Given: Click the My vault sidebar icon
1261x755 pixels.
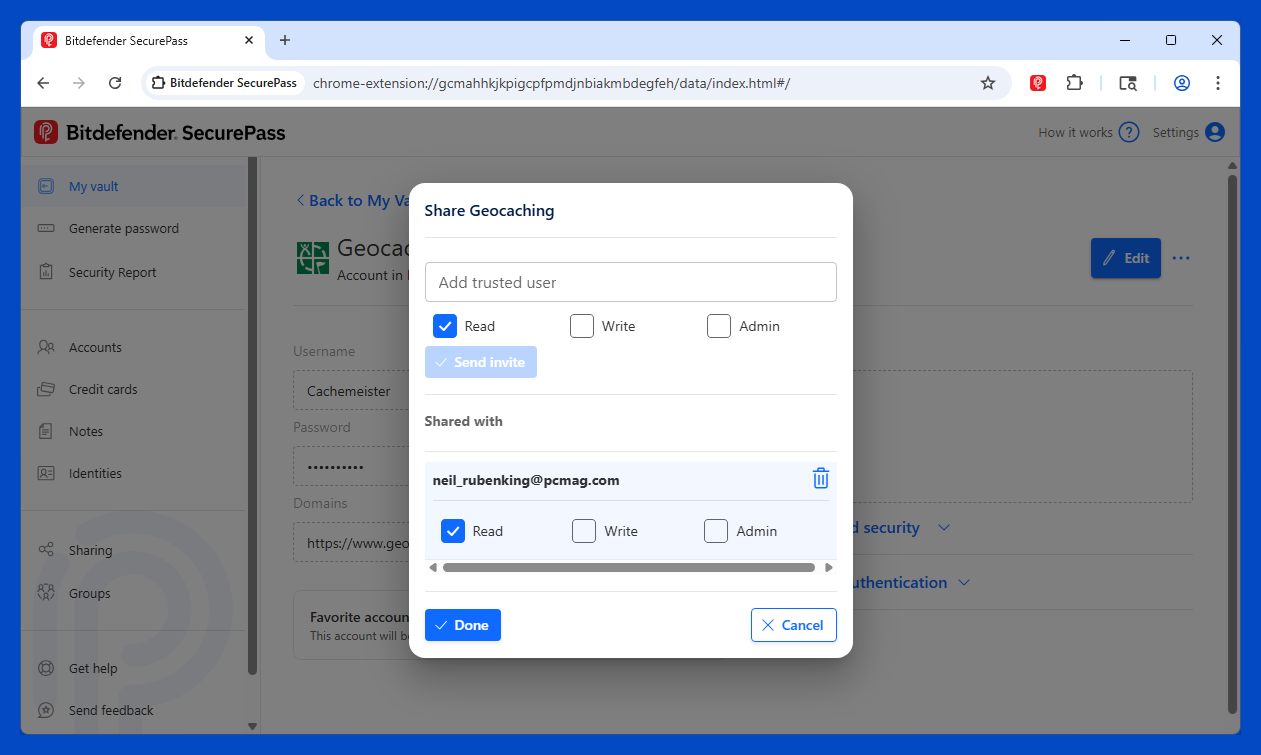Looking at the screenshot, I should pyautogui.click(x=46, y=186).
